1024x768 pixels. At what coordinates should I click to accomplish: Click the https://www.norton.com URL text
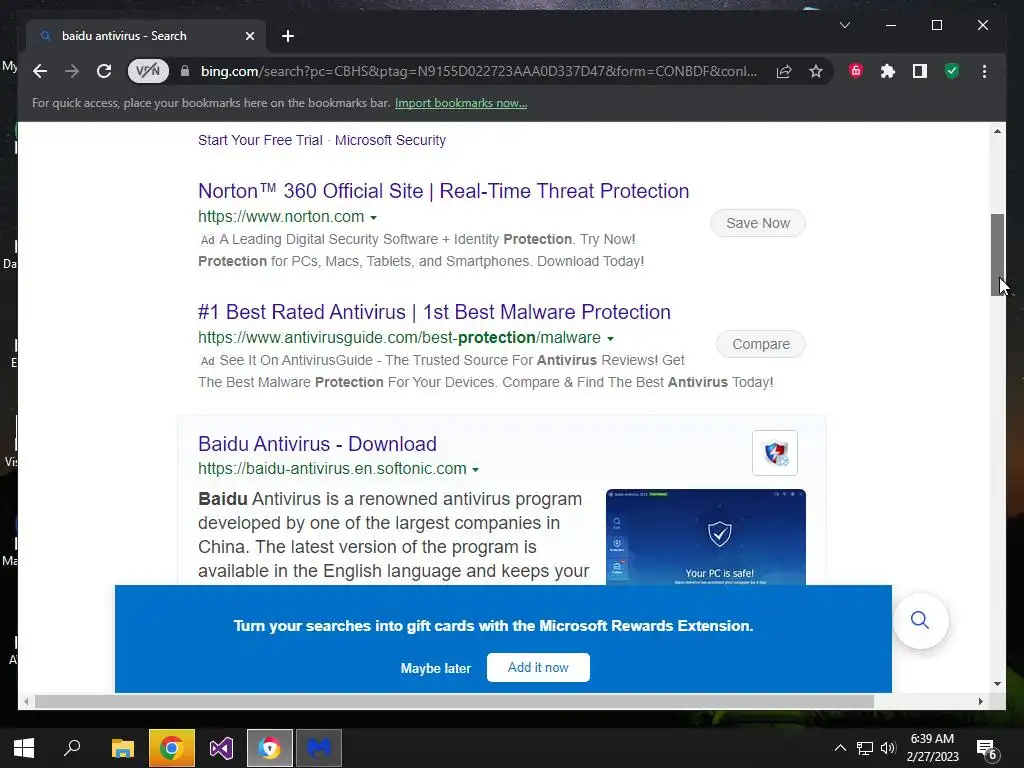(281, 217)
